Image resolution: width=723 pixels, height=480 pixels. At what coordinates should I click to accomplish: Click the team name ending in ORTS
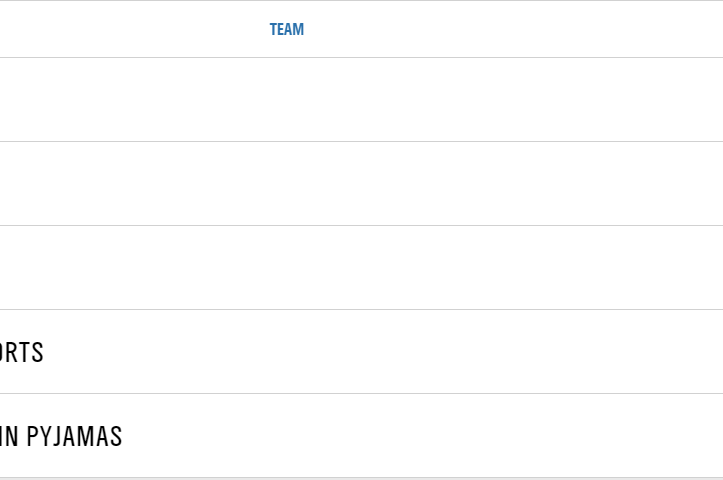coord(21,352)
